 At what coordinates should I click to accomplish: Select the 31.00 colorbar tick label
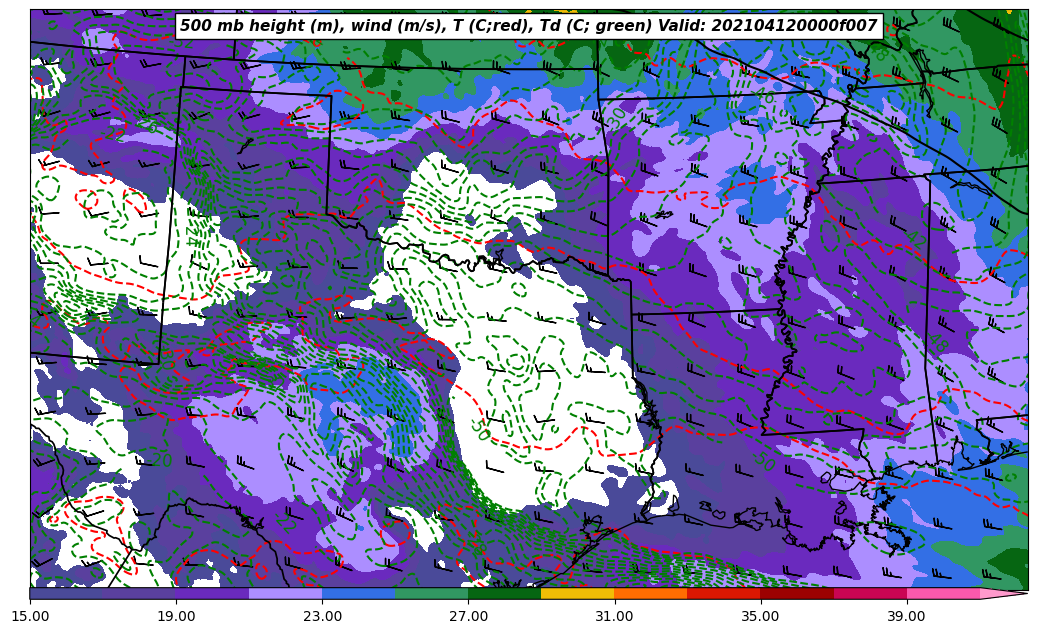(614, 616)
